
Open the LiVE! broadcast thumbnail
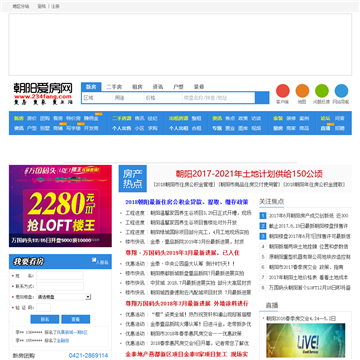306,340
